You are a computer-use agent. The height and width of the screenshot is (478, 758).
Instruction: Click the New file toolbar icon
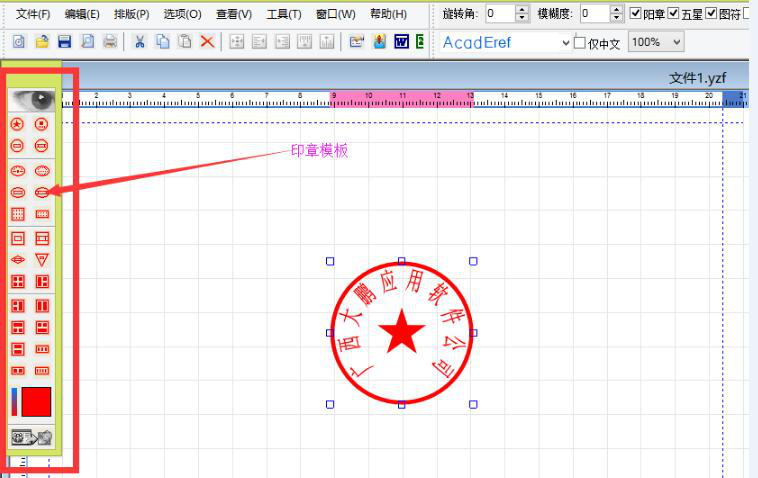click(x=18, y=42)
